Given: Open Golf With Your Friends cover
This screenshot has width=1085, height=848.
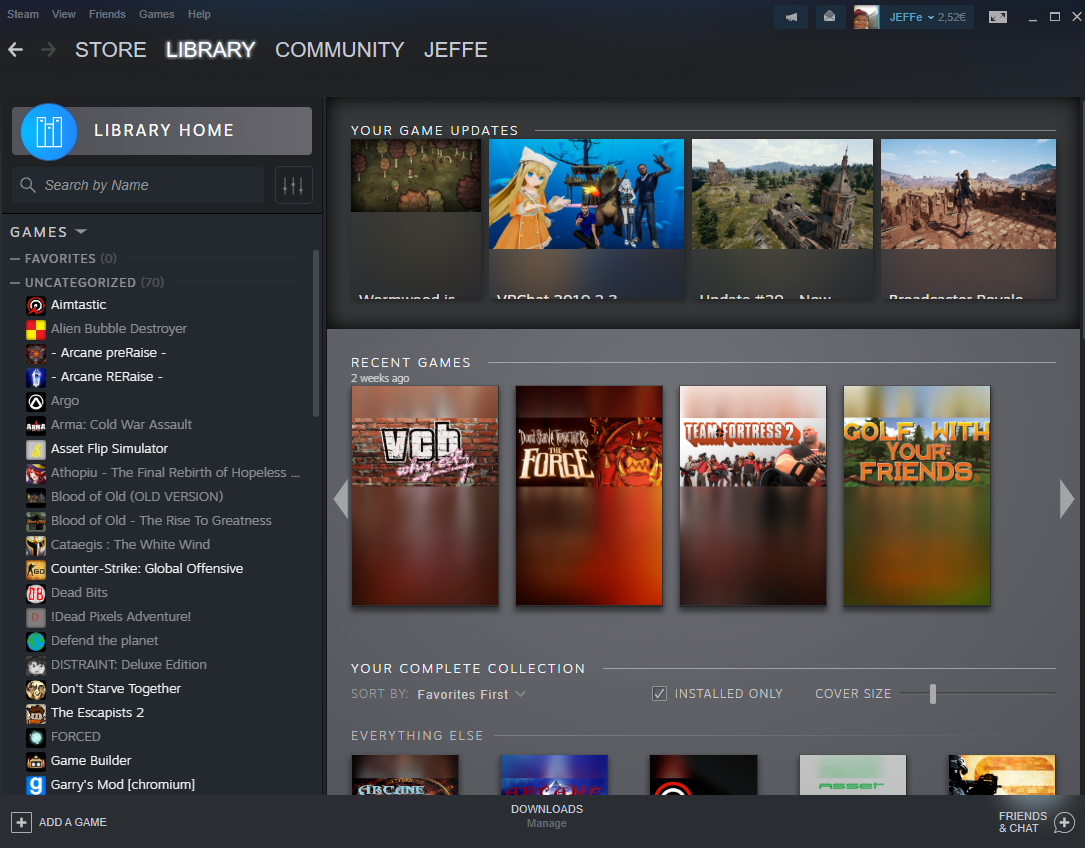Looking at the screenshot, I should pyautogui.click(x=917, y=496).
